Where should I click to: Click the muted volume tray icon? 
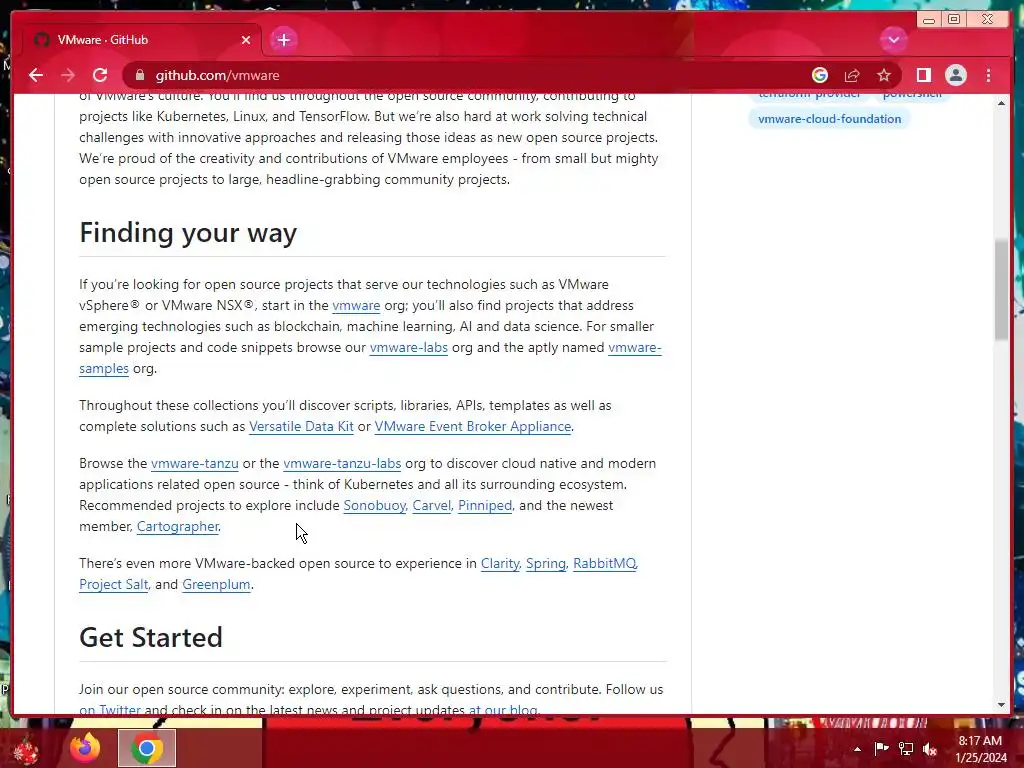click(930, 749)
